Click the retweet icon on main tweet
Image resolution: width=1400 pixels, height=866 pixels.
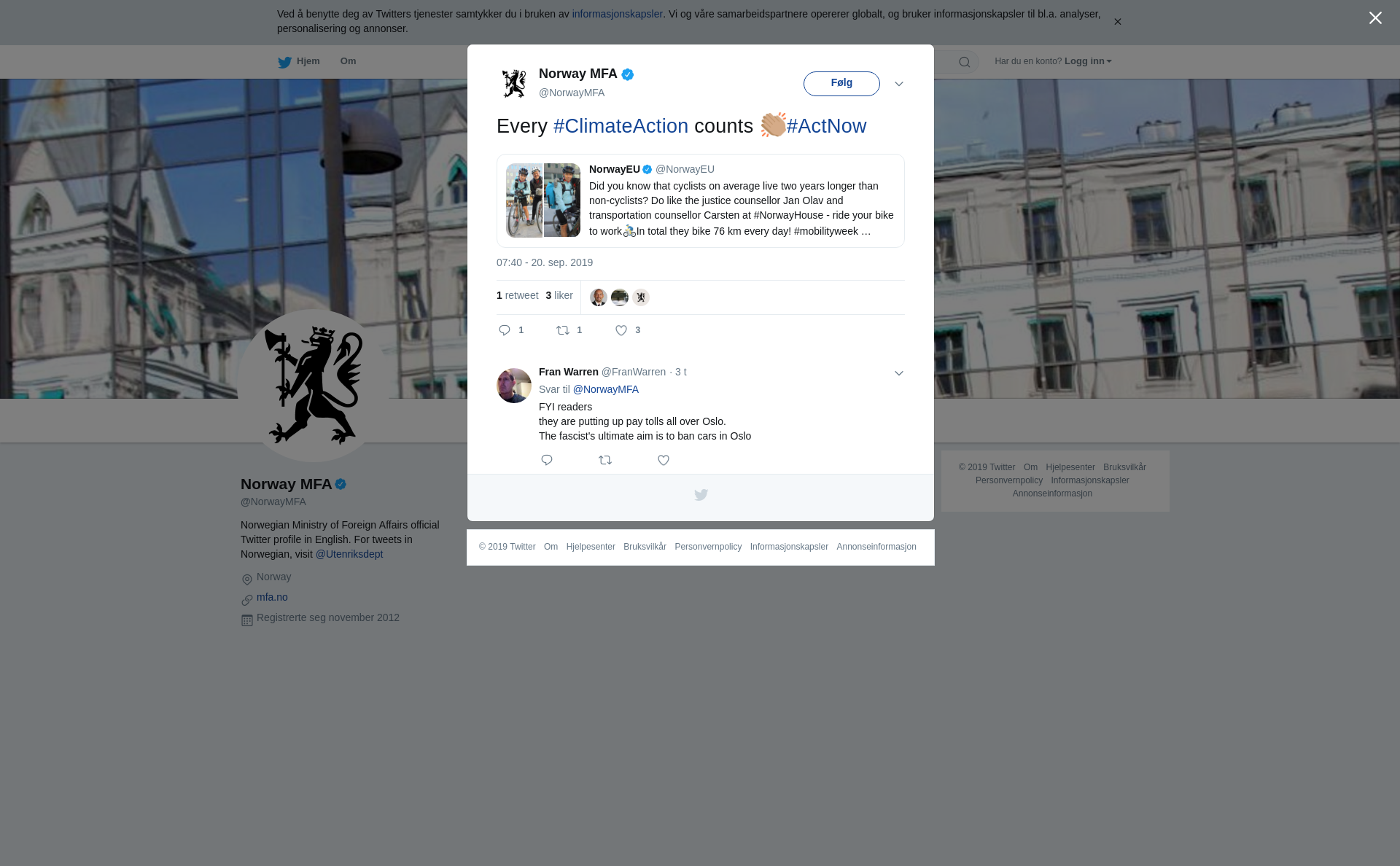coord(563,330)
